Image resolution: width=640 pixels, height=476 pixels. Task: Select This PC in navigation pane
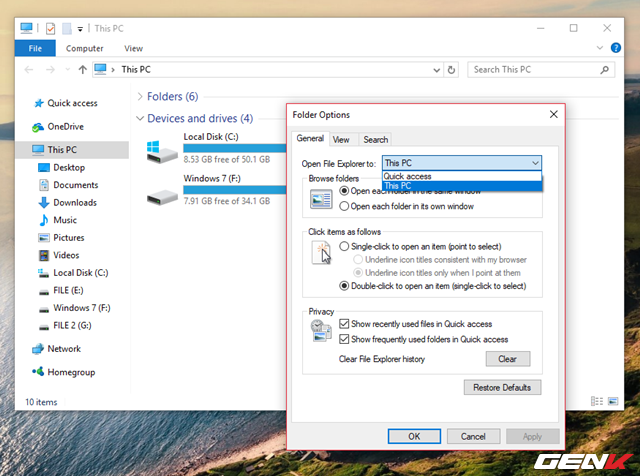click(72, 150)
